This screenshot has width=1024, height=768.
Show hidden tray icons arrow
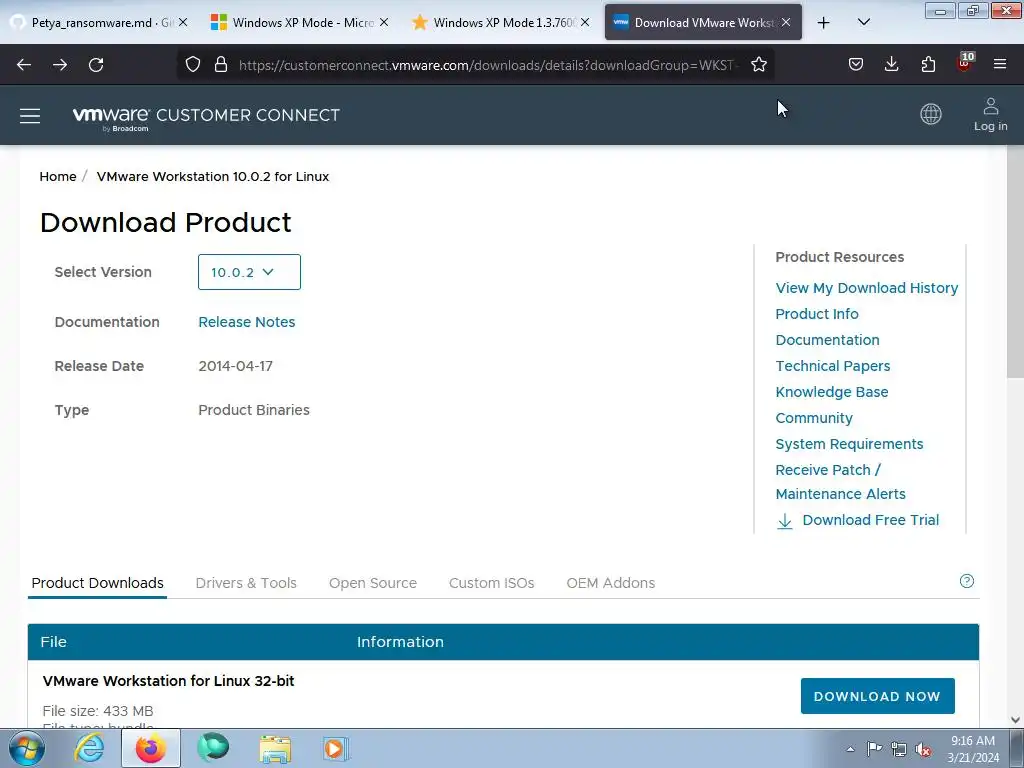[850, 749]
